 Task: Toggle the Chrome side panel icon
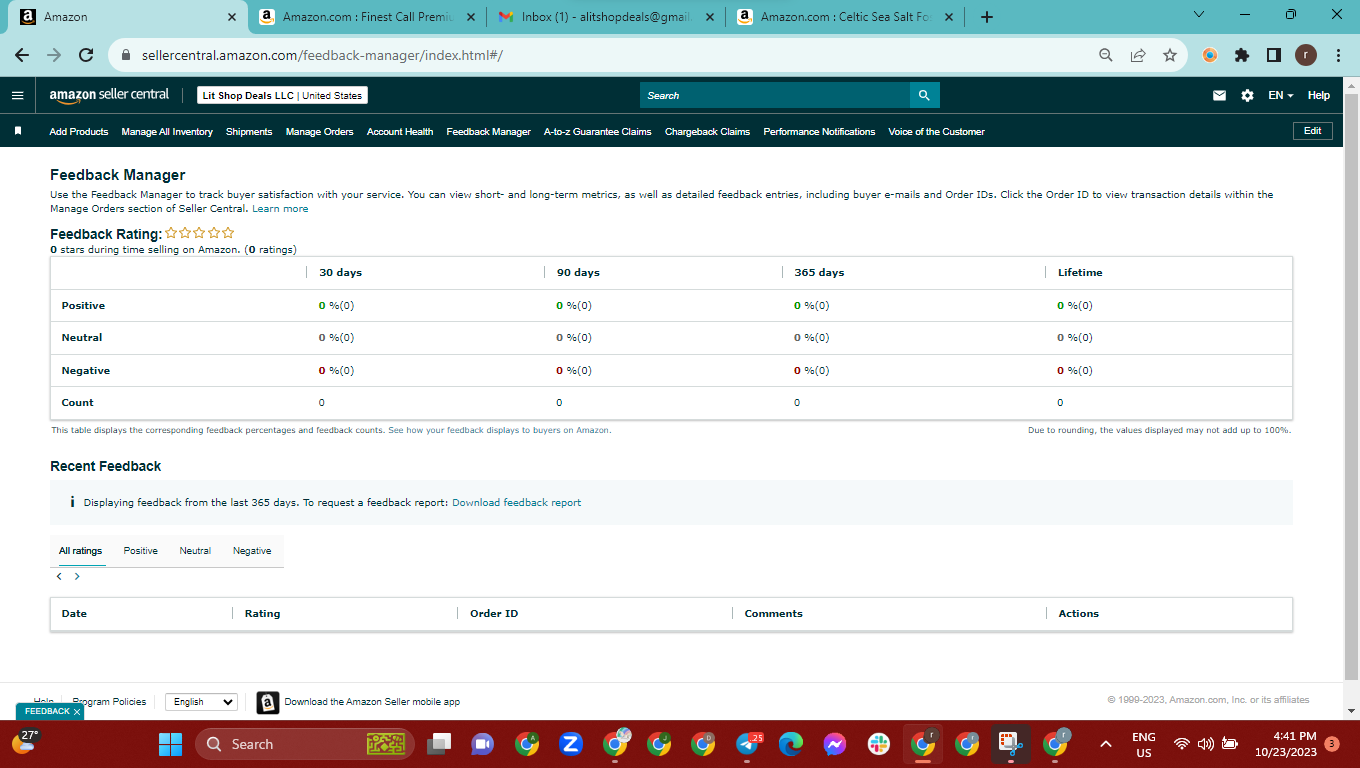coord(1274,55)
